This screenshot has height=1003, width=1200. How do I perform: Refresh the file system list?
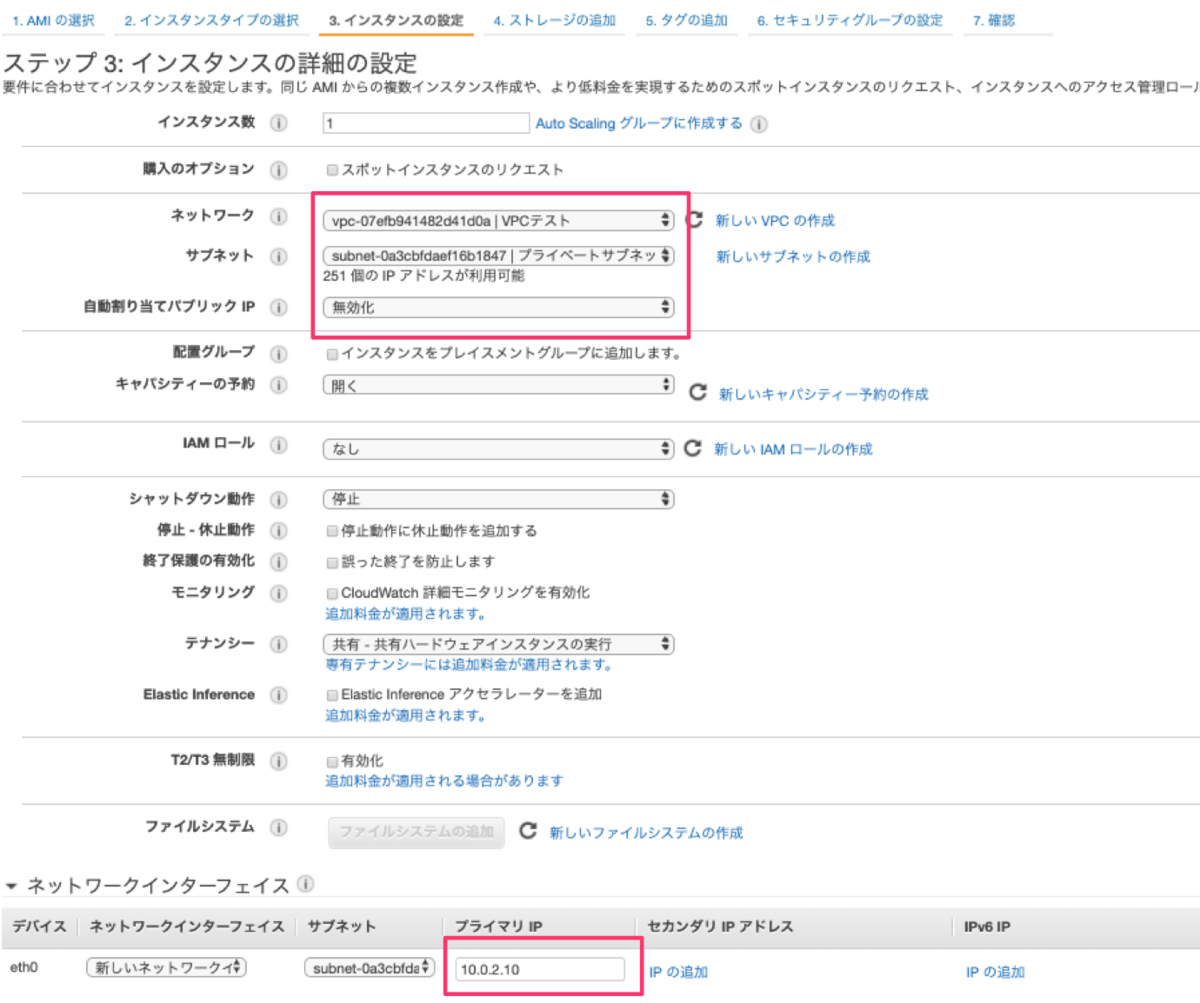click(530, 832)
